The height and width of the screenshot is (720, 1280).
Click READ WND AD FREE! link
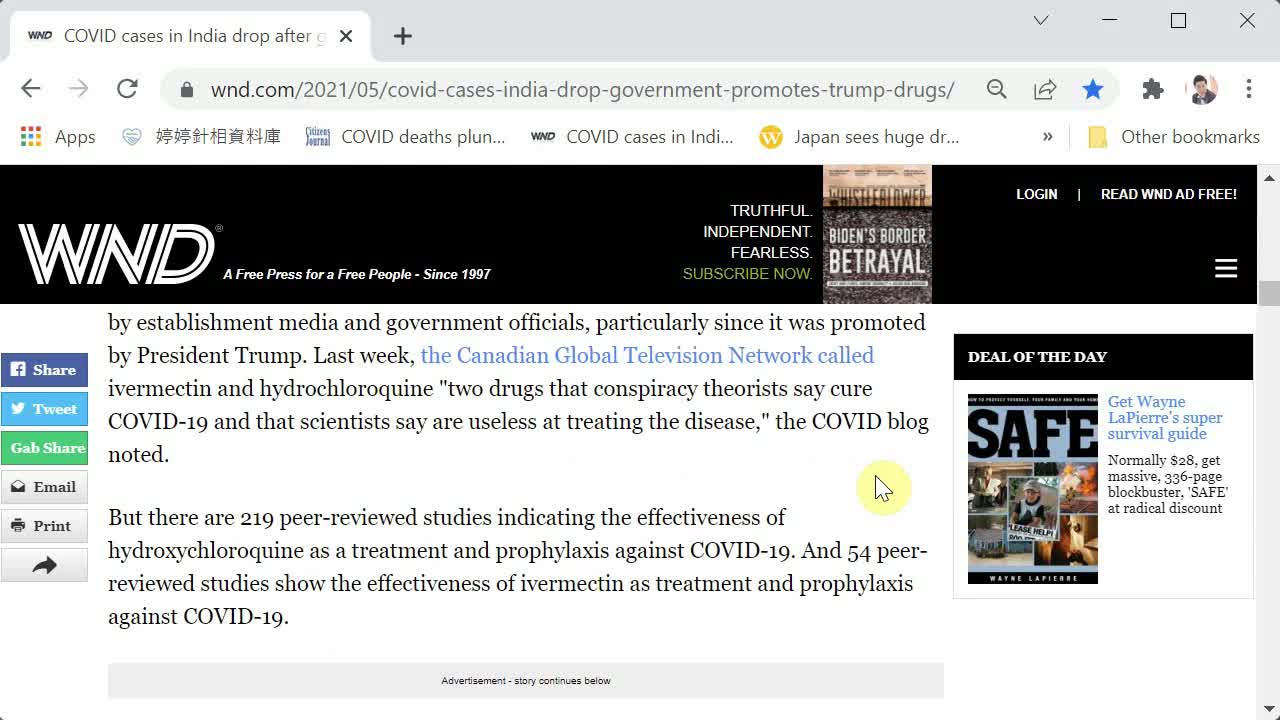pyautogui.click(x=1168, y=194)
